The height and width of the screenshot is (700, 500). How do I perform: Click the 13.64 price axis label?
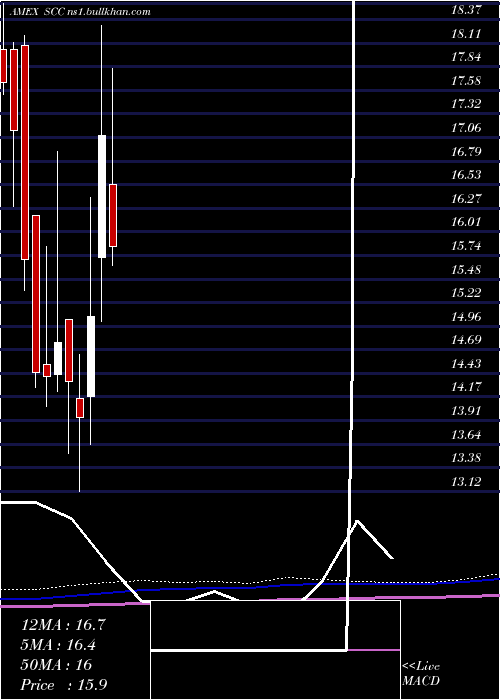click(x=466, y=434)
